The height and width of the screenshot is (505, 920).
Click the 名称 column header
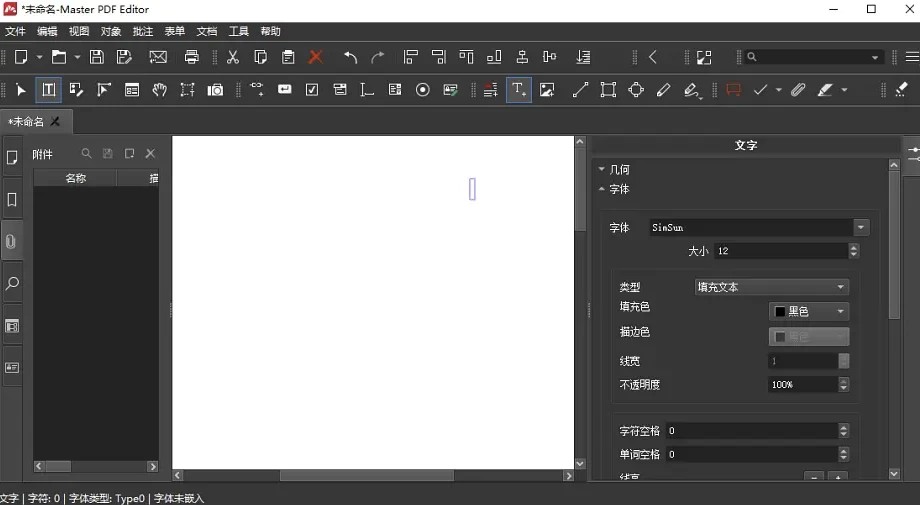click(76, 178)
